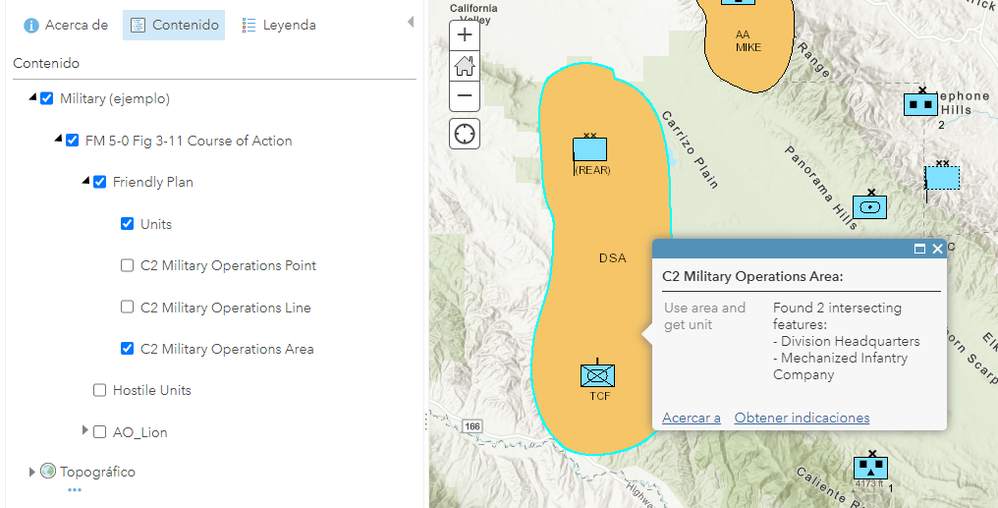Viewport: 998px width, 508px height.
Task: Maximize the popup window
Action: point(920,249)
